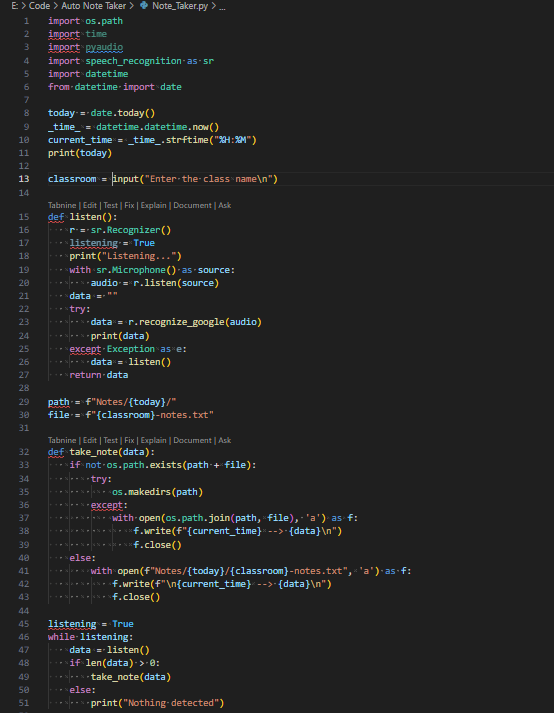
Task: Click Tabnine Fix link above def listen()
Action: [x=129, y=205]
